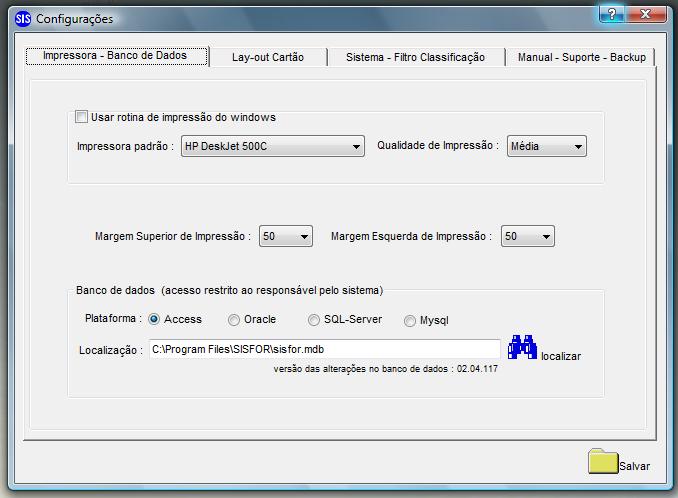Screen dimensions: 678x498
Task: Click the help question mark button
Action: (x=612, y=14)
